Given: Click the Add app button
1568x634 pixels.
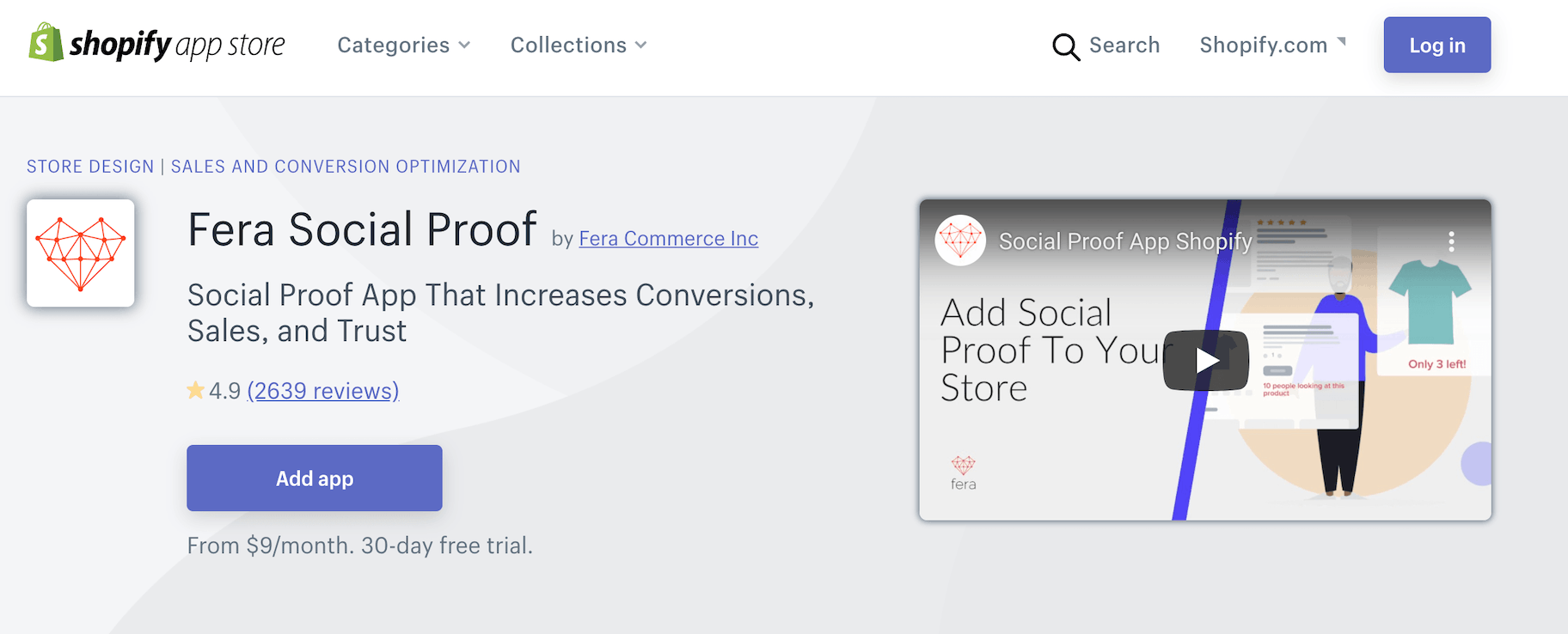Looking at the screenshot, I should pos(315,479).
